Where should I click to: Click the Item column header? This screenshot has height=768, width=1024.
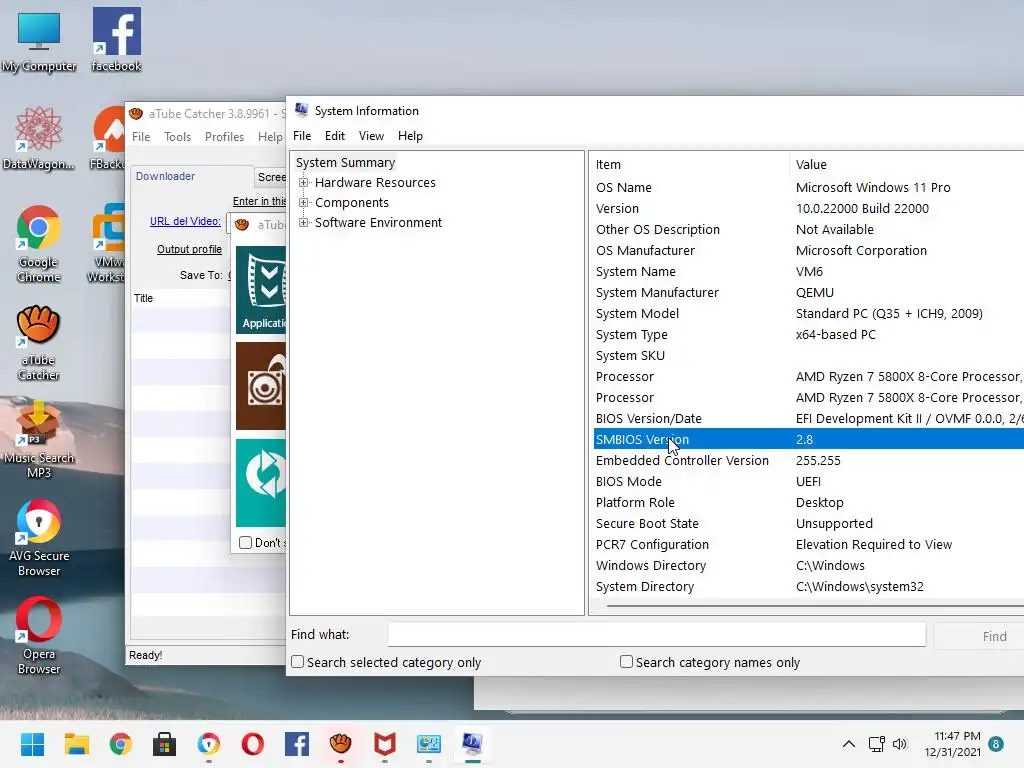click(689, 165)
